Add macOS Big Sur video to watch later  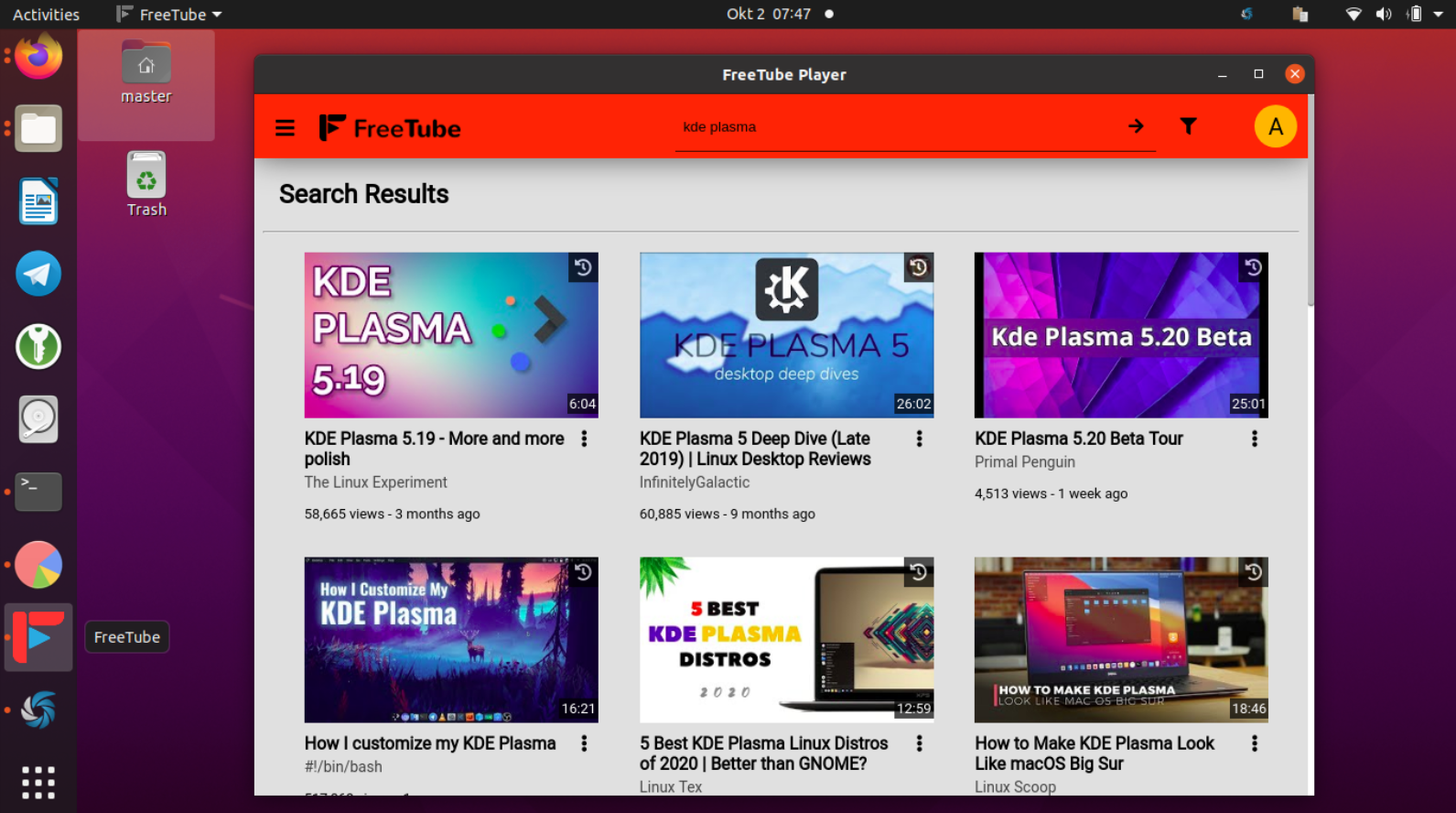point(1253,572)
